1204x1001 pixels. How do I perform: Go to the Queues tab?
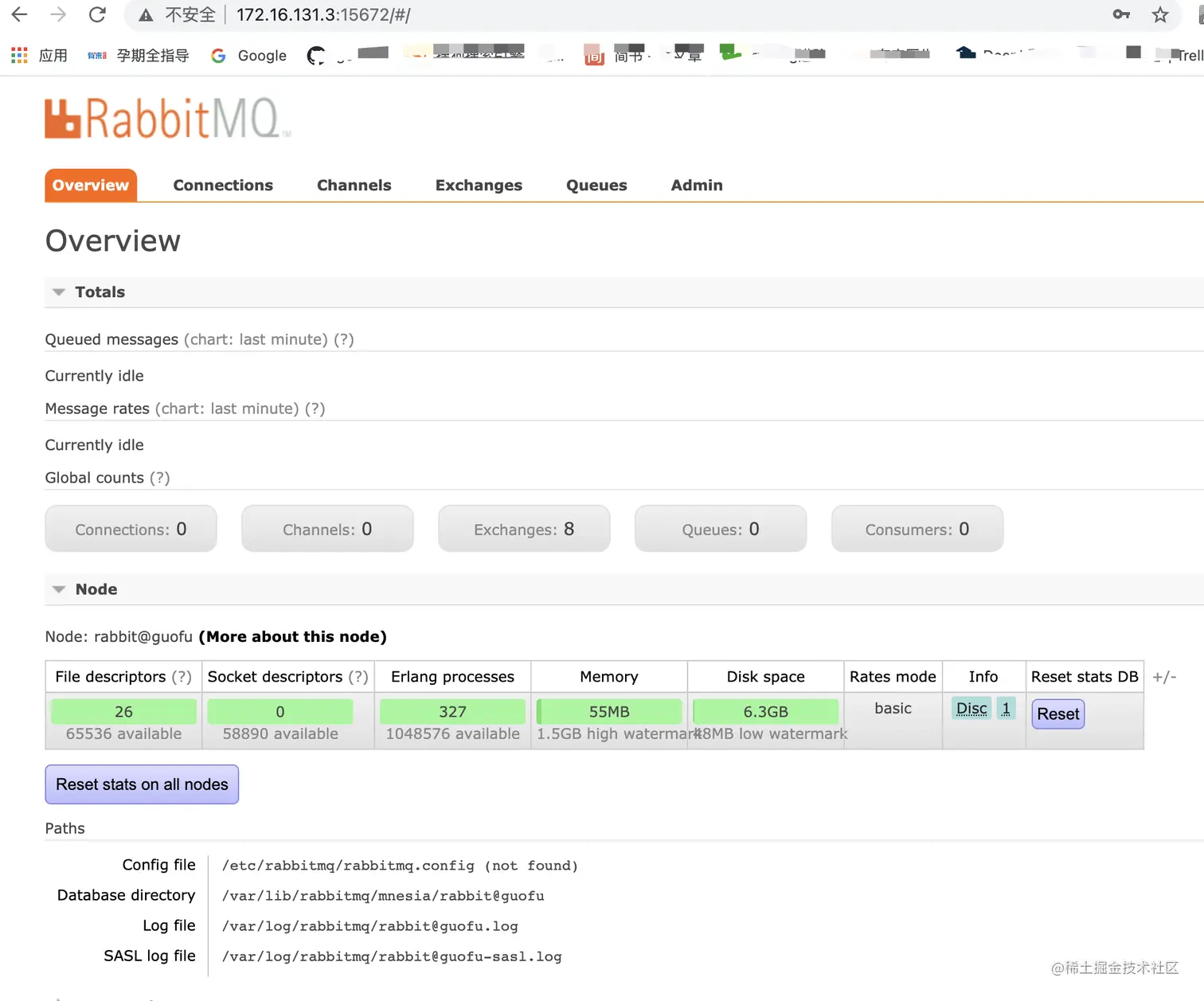[596, 185]
